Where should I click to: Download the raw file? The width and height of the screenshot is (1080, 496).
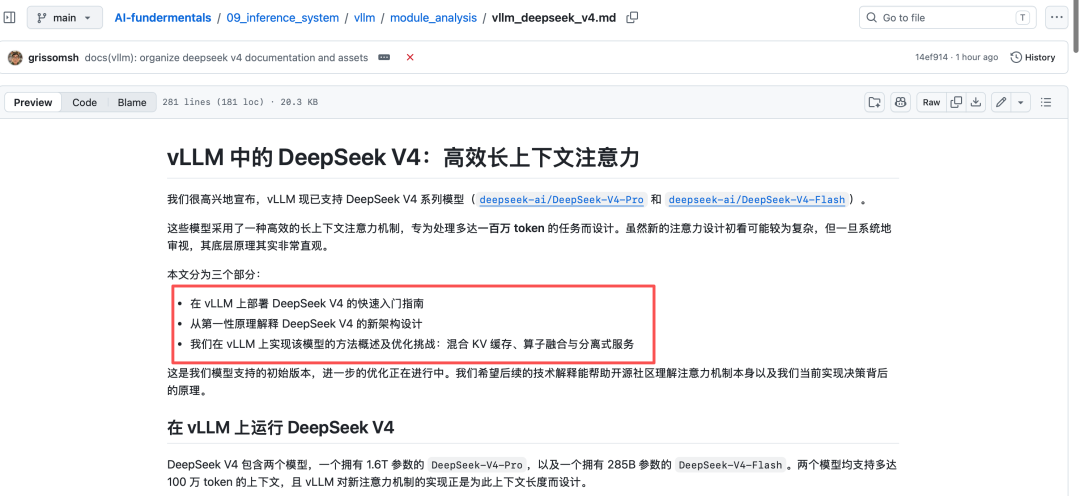[975, 102]
